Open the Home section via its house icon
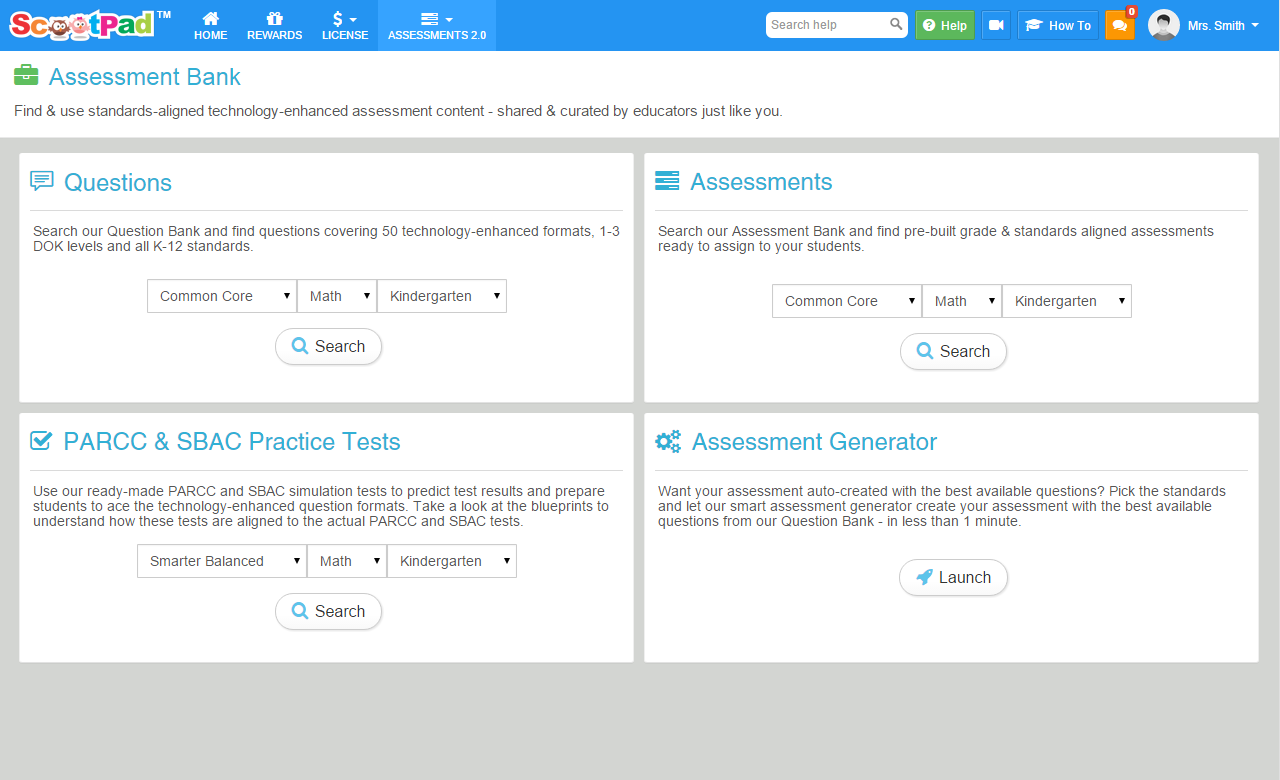1280x780 pixels. tap(210, 24)
